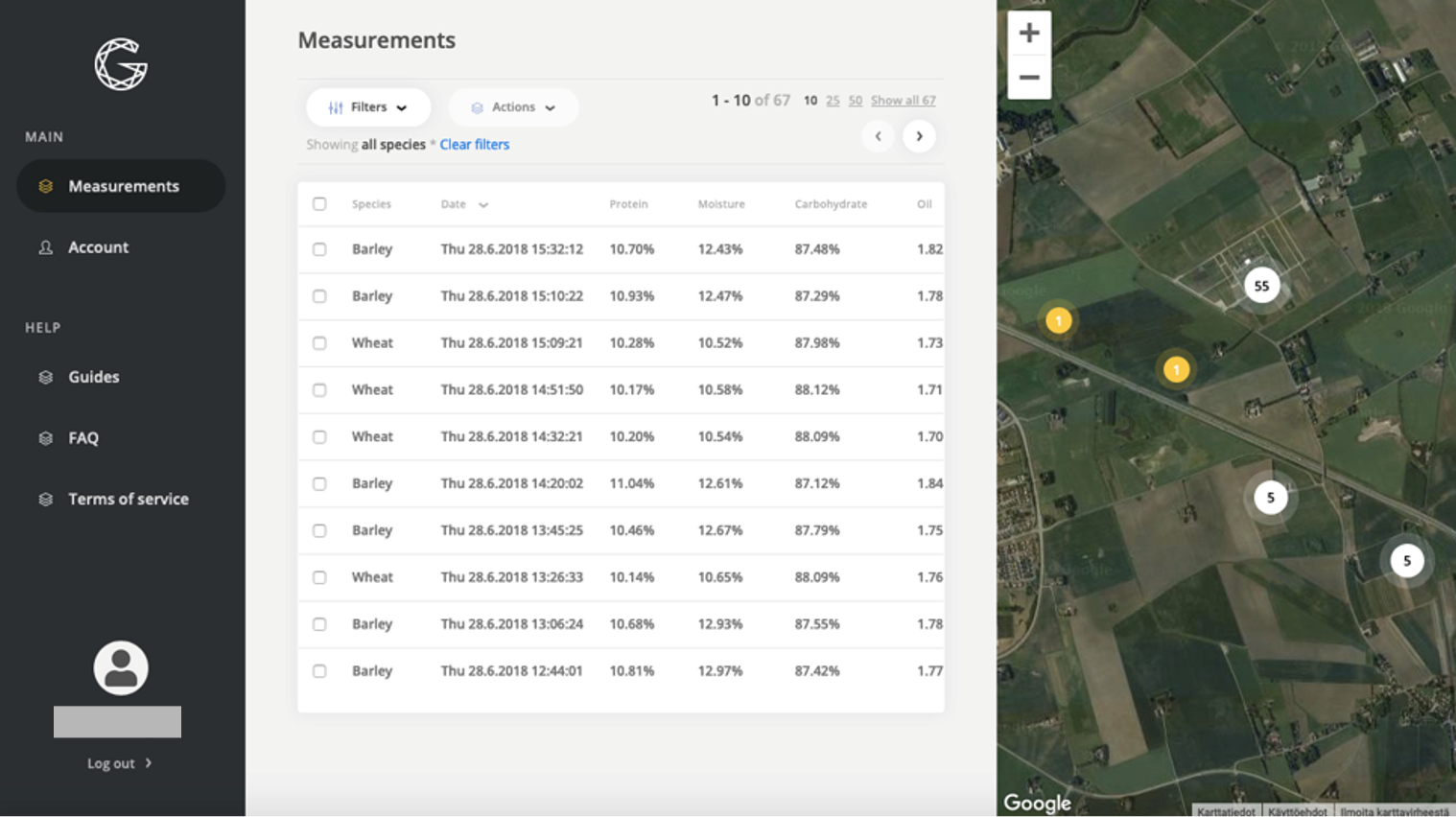This screenshot has height=817, width=1456.
Task: Click the Clear filters link
Action: pos(474,145)
